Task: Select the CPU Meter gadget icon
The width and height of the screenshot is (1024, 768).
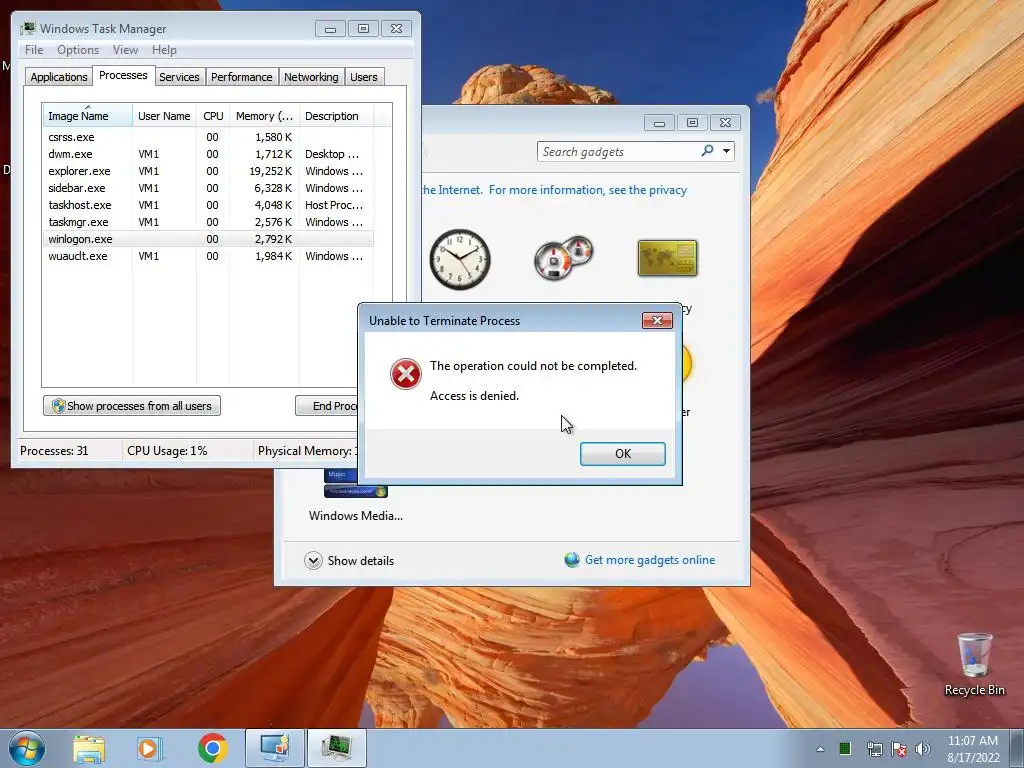Action: pos(563,258)
